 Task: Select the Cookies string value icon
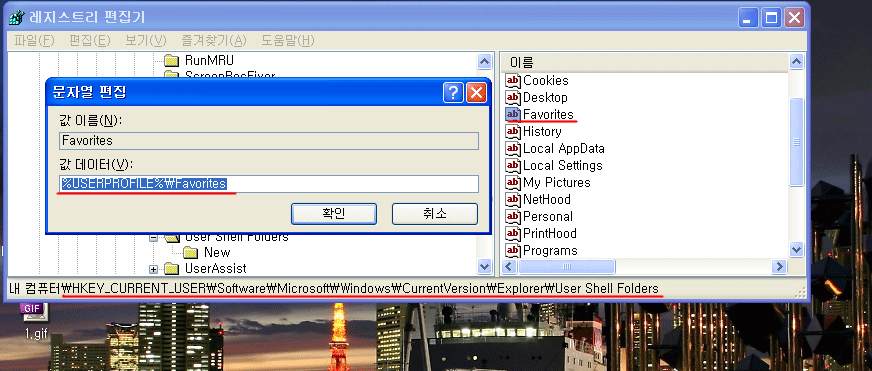(512, 81)
